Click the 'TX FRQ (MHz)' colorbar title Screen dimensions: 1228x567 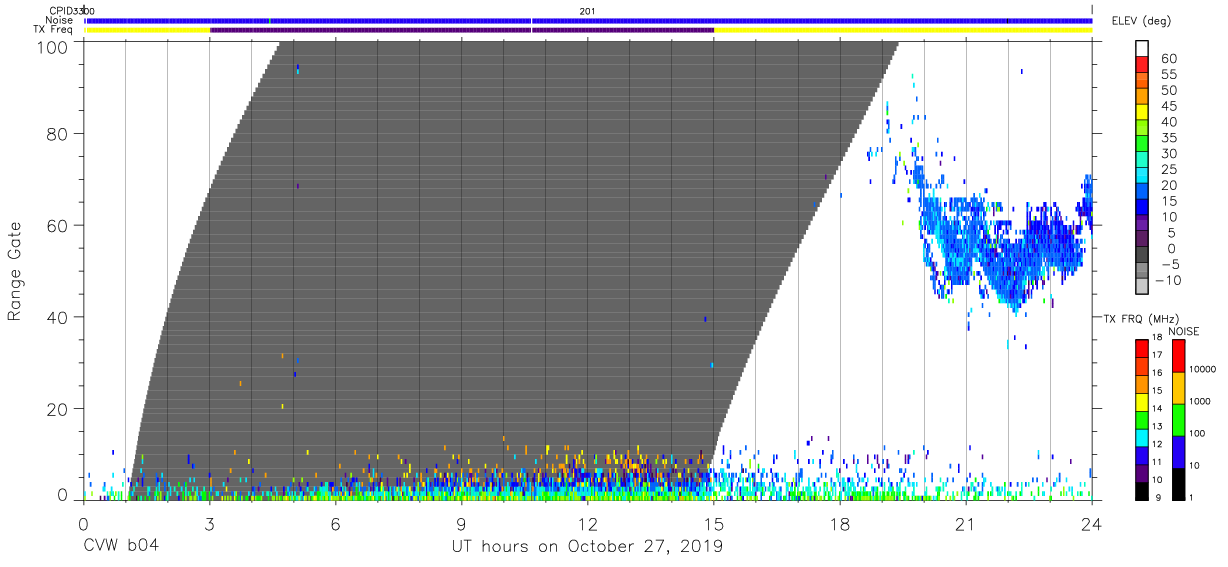1140,319
